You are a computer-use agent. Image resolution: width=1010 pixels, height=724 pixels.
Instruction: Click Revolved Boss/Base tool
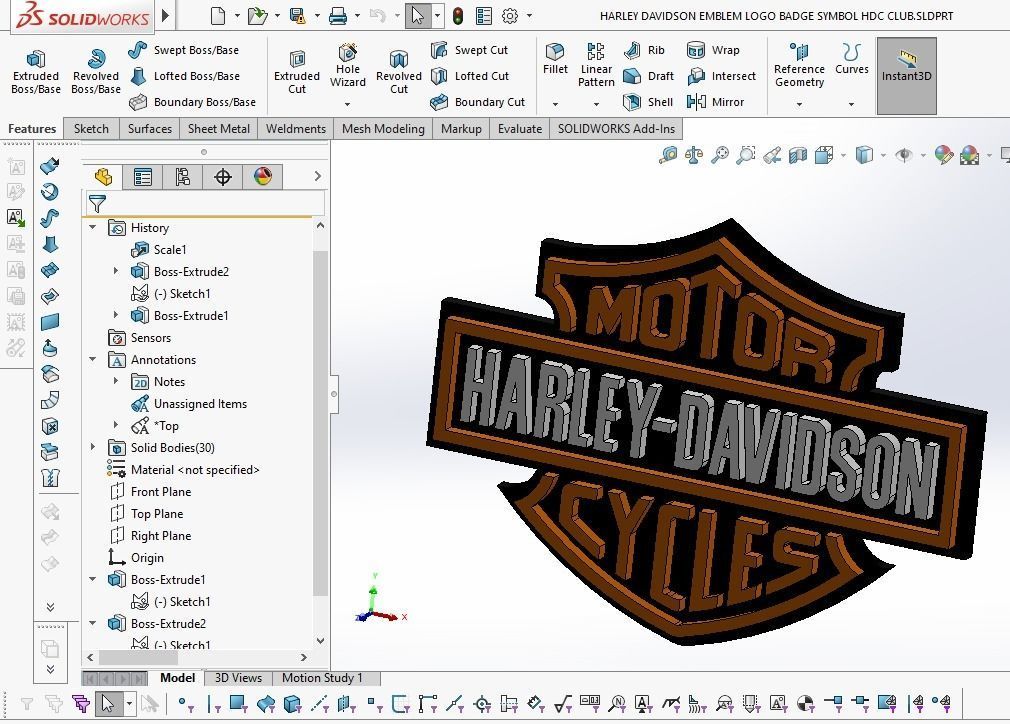coord(96,72)
